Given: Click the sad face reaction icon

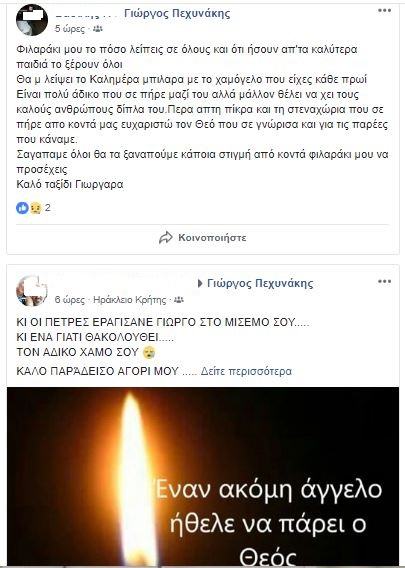Looking at the screenshot, I should pos(36,208).
